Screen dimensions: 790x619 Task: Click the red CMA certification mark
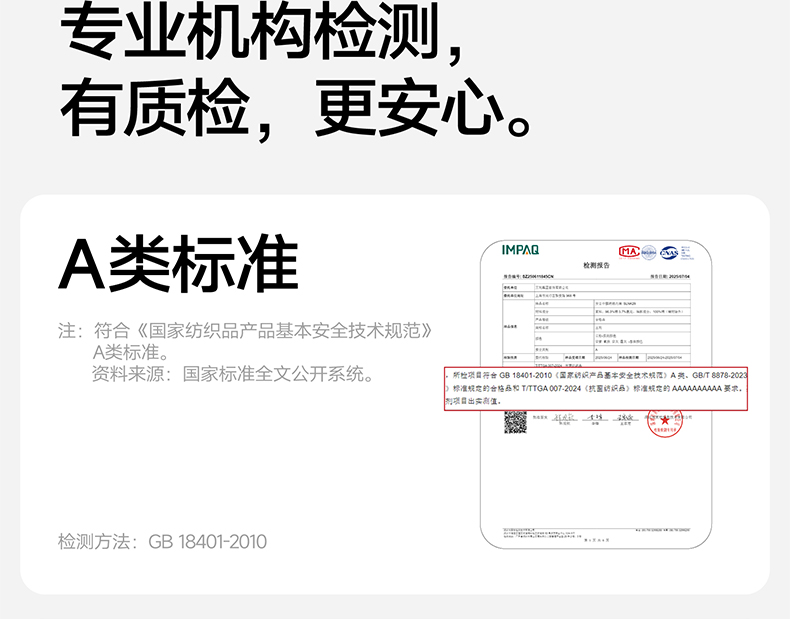629,251
